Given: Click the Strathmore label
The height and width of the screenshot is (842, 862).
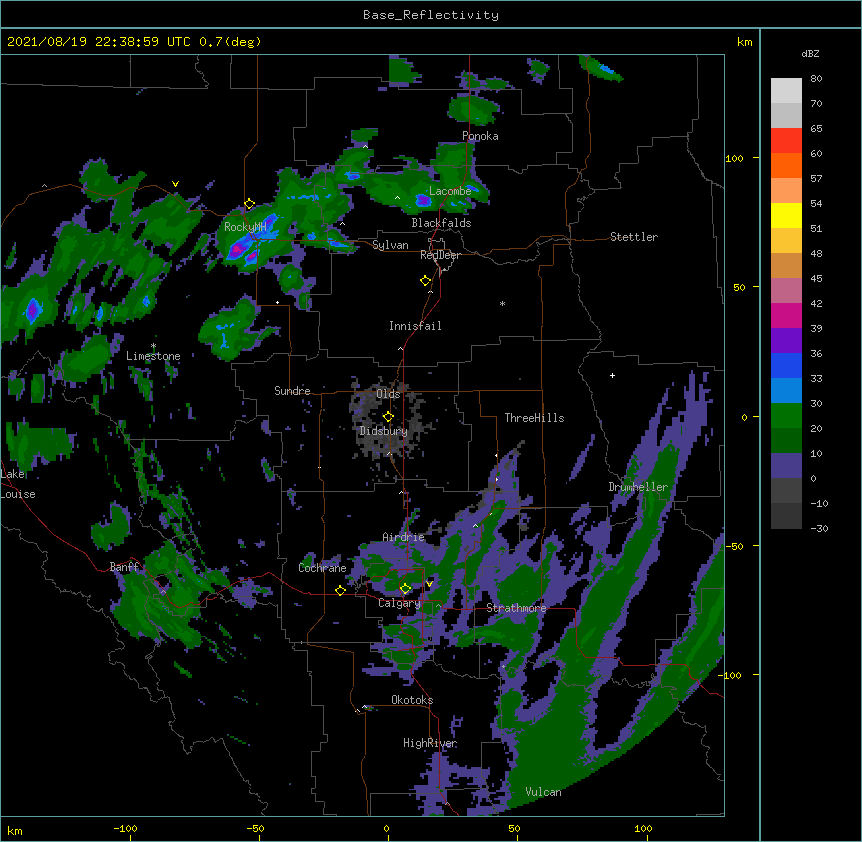Looking at the screenshot, I should coord(516,608).
